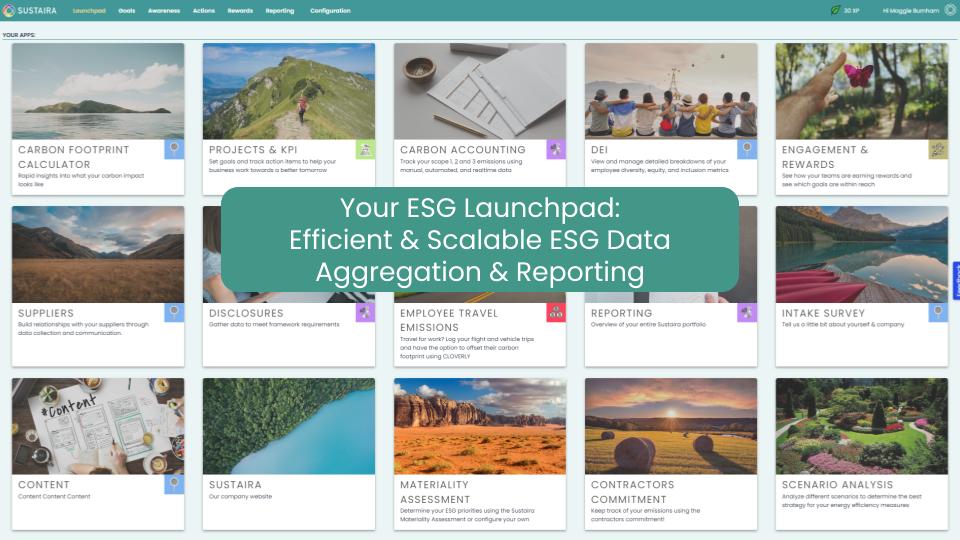Open the Suppliers app title
960x540 pixels.
pos(46,313)
